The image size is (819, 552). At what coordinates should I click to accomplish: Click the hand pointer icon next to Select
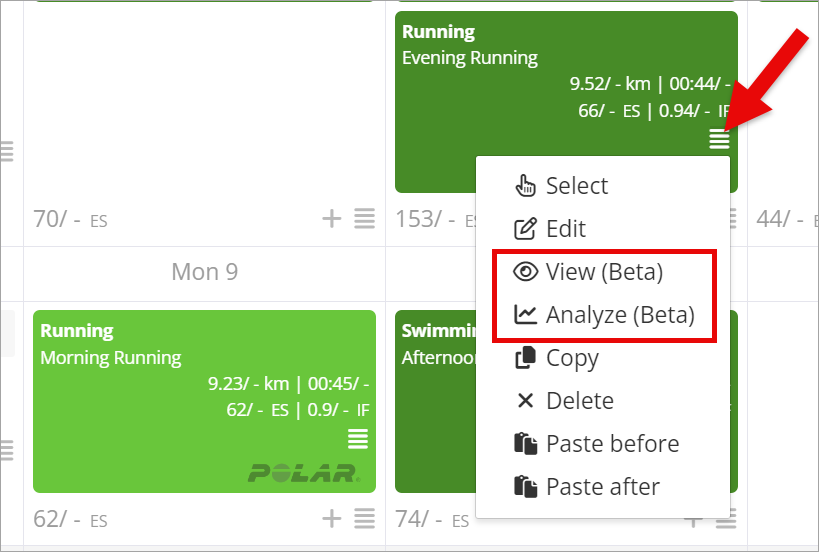[x=525, y=185]
